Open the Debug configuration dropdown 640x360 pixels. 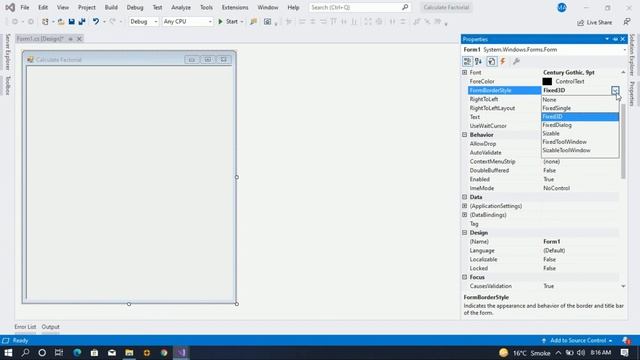point(143,22)
